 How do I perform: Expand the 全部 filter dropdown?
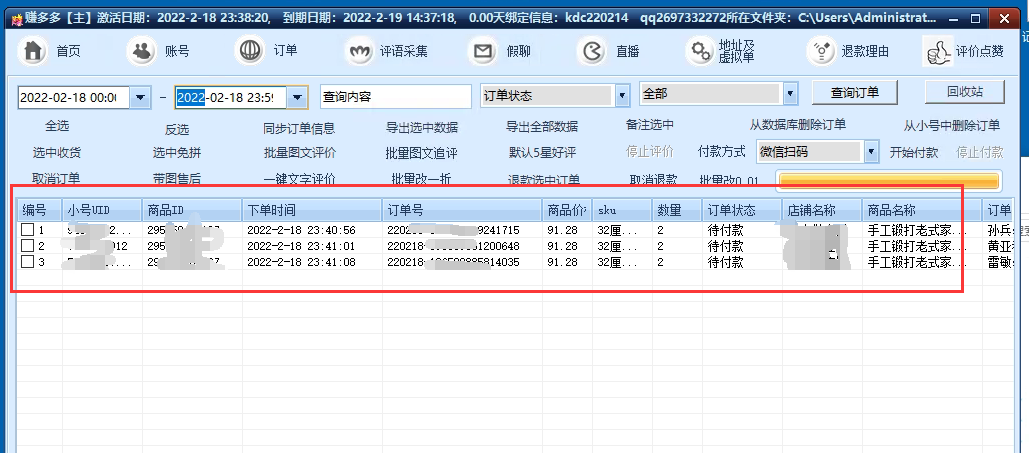(790, 94)
